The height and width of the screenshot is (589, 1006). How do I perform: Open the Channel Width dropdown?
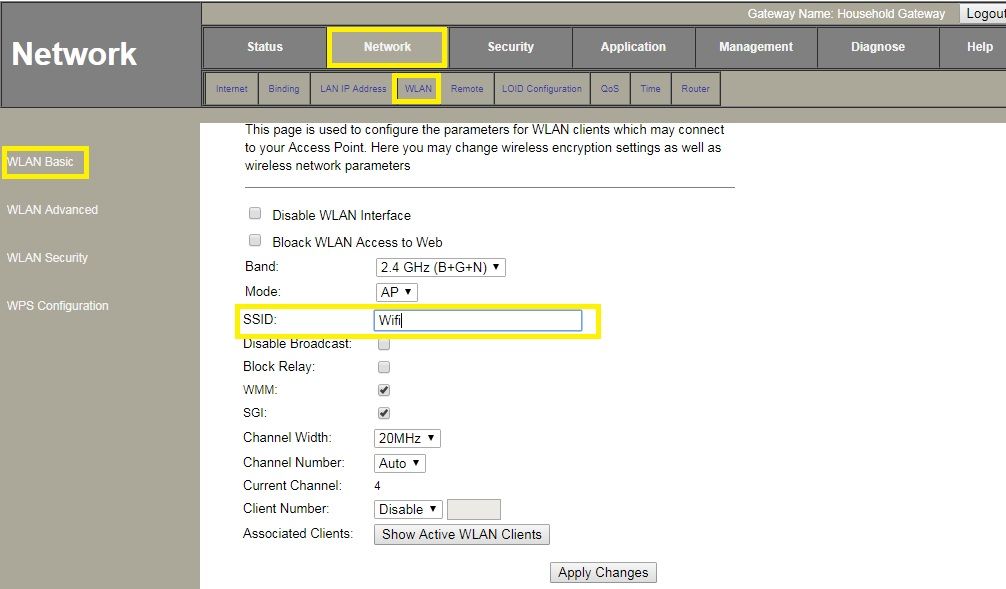[x=407, y=438]
